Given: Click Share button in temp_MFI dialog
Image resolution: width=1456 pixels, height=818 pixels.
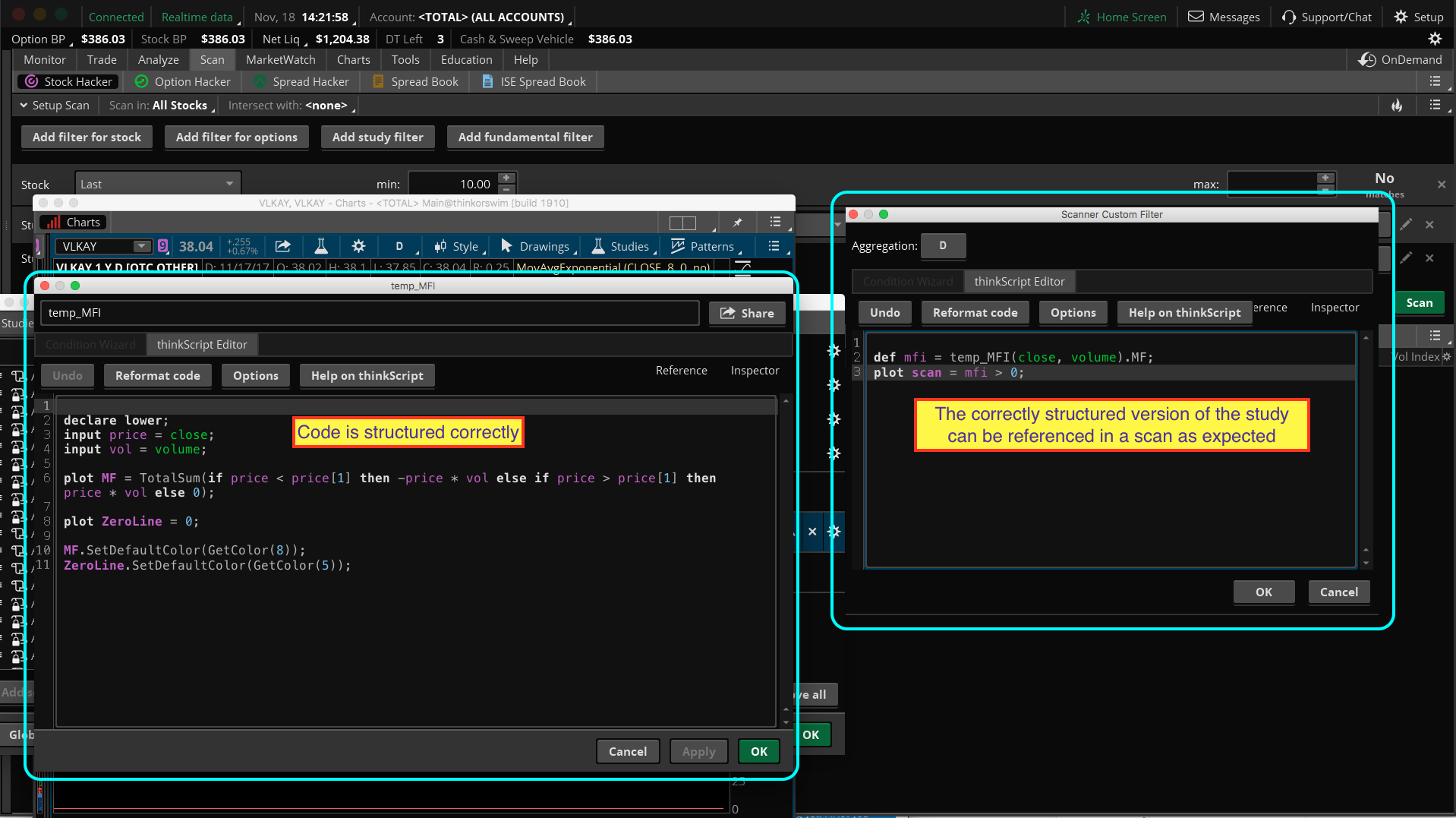Looking at the screenshot, I should 747,313.
